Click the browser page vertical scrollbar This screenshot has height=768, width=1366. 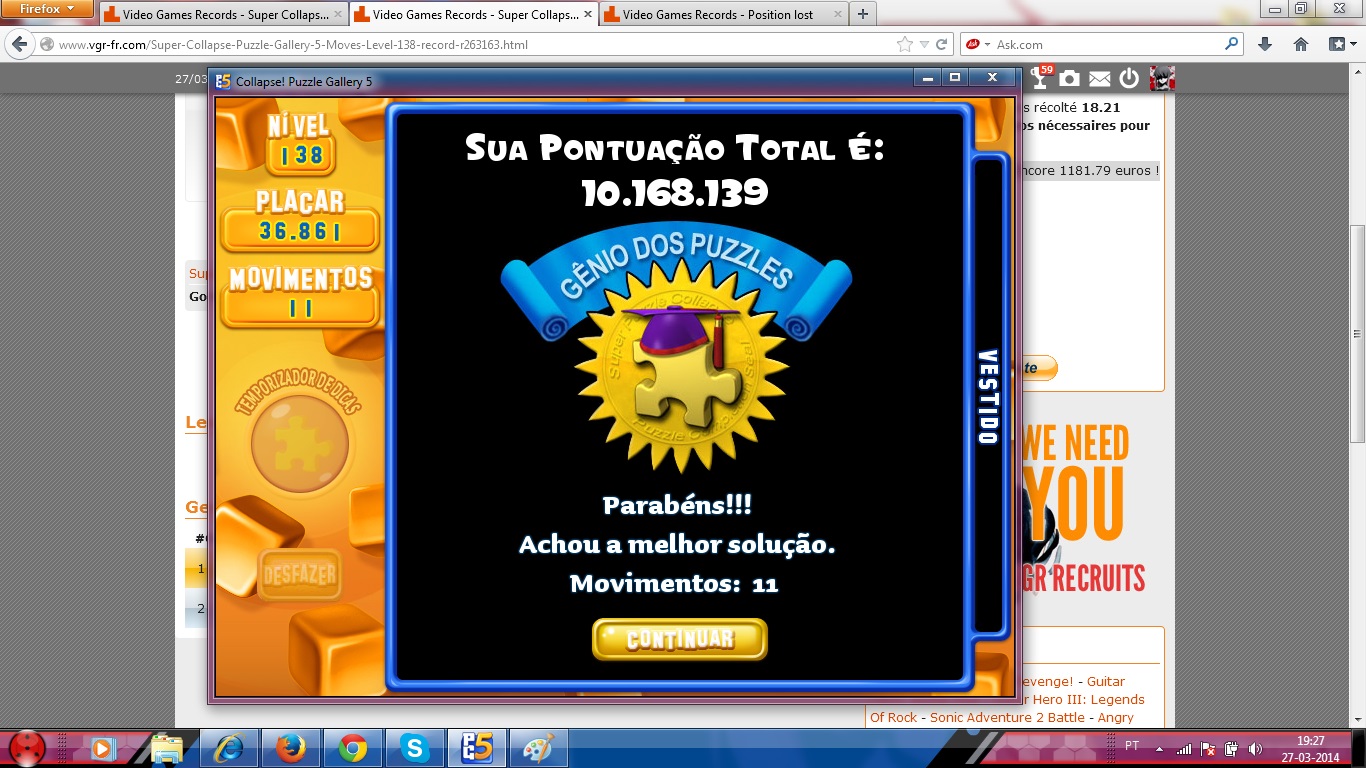(1356, 330)
